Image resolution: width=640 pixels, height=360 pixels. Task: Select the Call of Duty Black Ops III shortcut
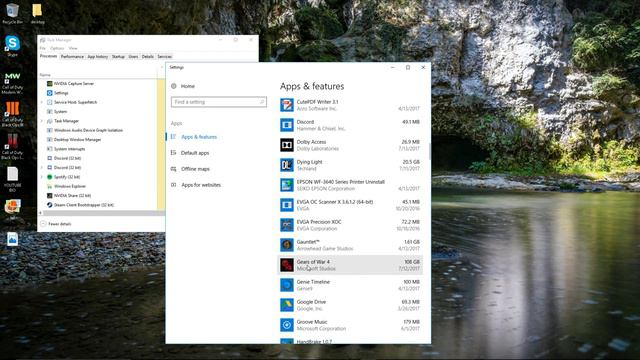tap(12, 114)
